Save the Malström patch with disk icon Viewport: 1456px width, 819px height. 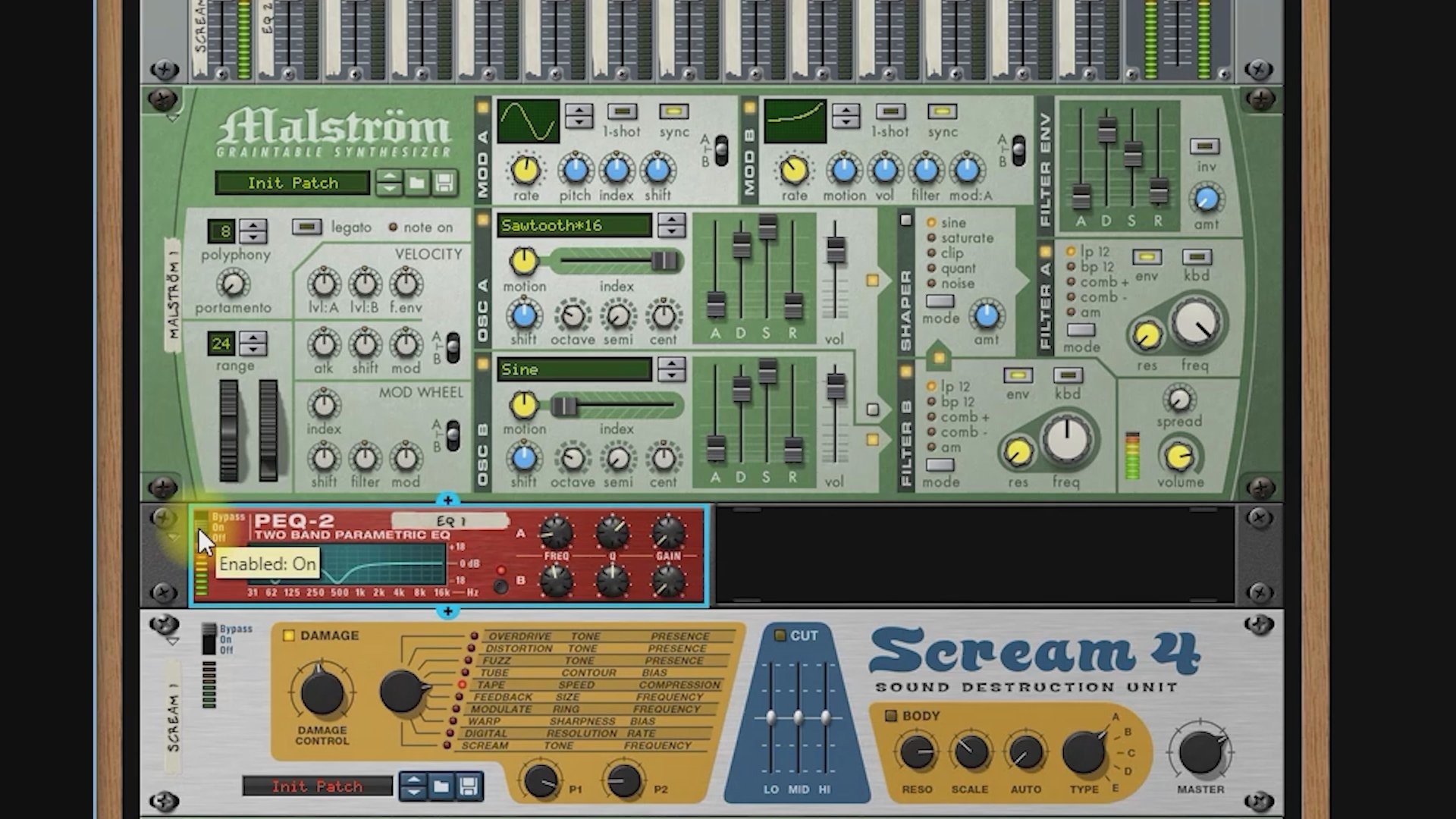click(444, 183)
